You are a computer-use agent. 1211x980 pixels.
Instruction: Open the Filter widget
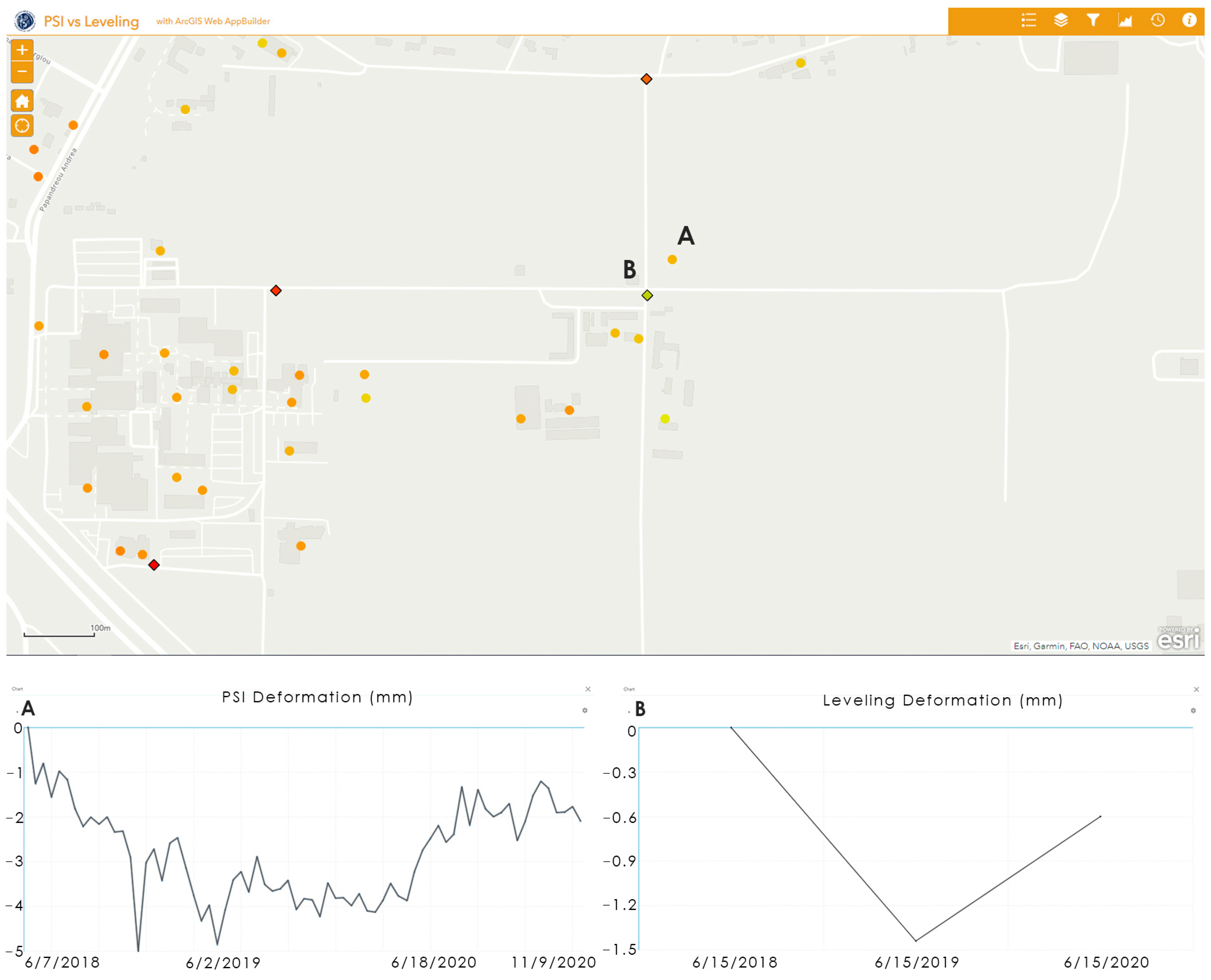click(x=1093, y=21)
